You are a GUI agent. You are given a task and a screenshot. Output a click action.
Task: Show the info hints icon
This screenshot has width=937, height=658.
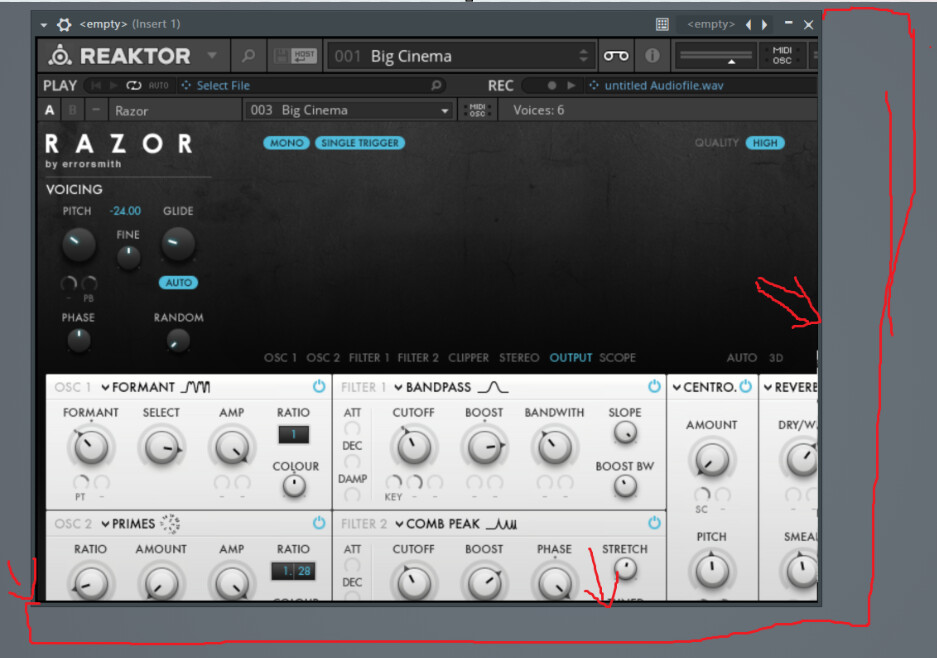652,56
